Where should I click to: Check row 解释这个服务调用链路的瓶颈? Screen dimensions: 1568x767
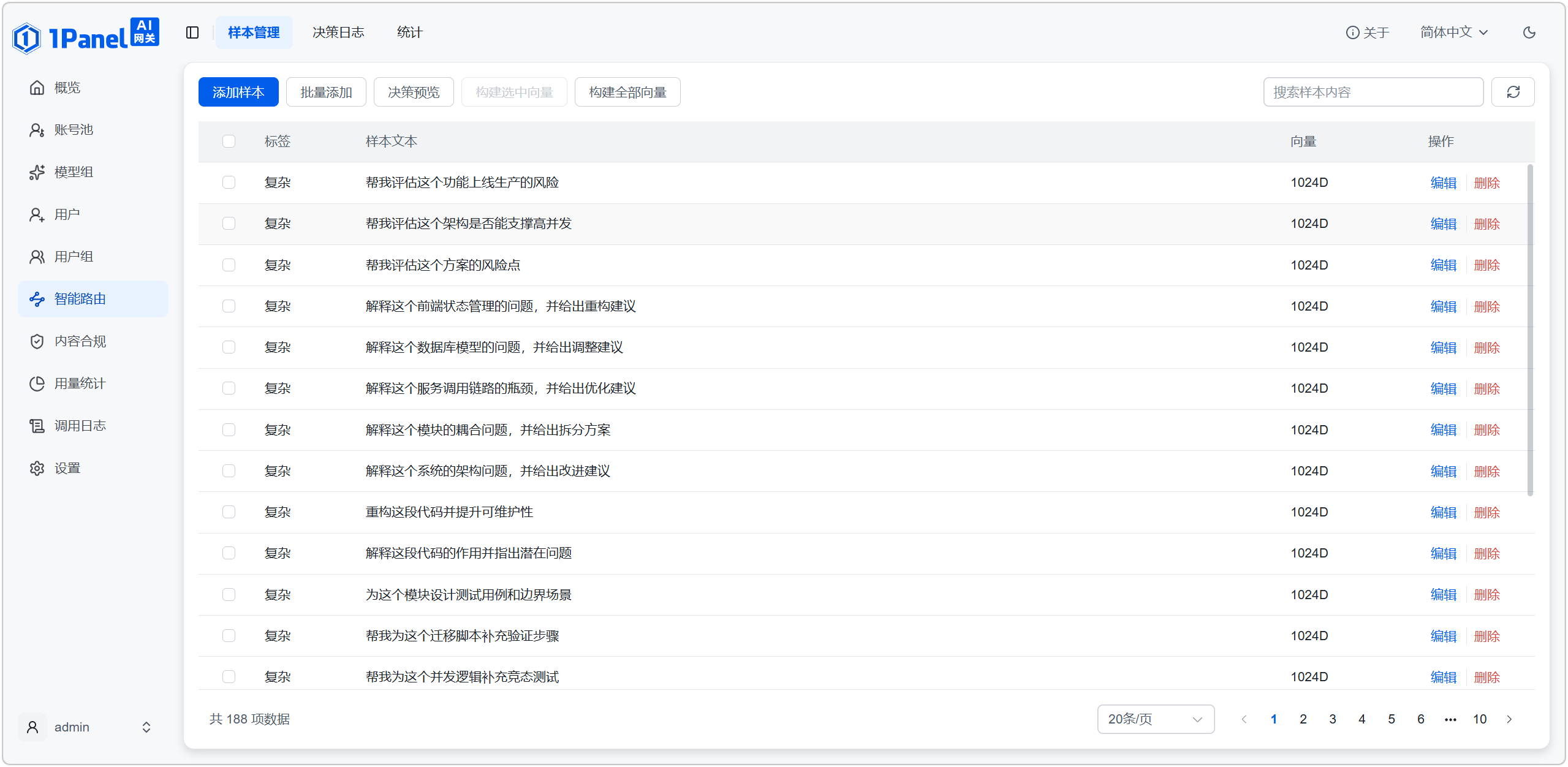[x=229, y=388]
